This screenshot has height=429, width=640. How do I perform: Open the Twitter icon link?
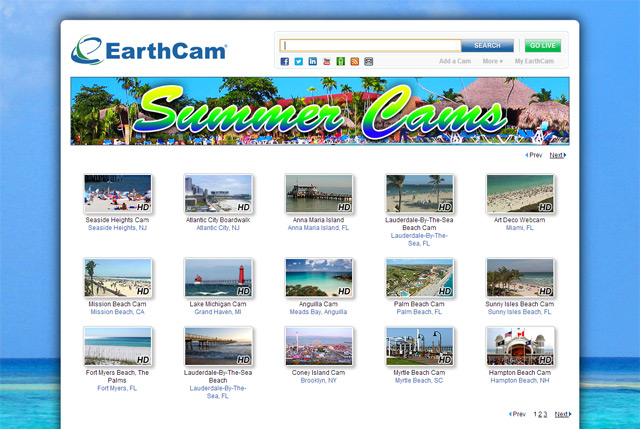pos(299,61)
